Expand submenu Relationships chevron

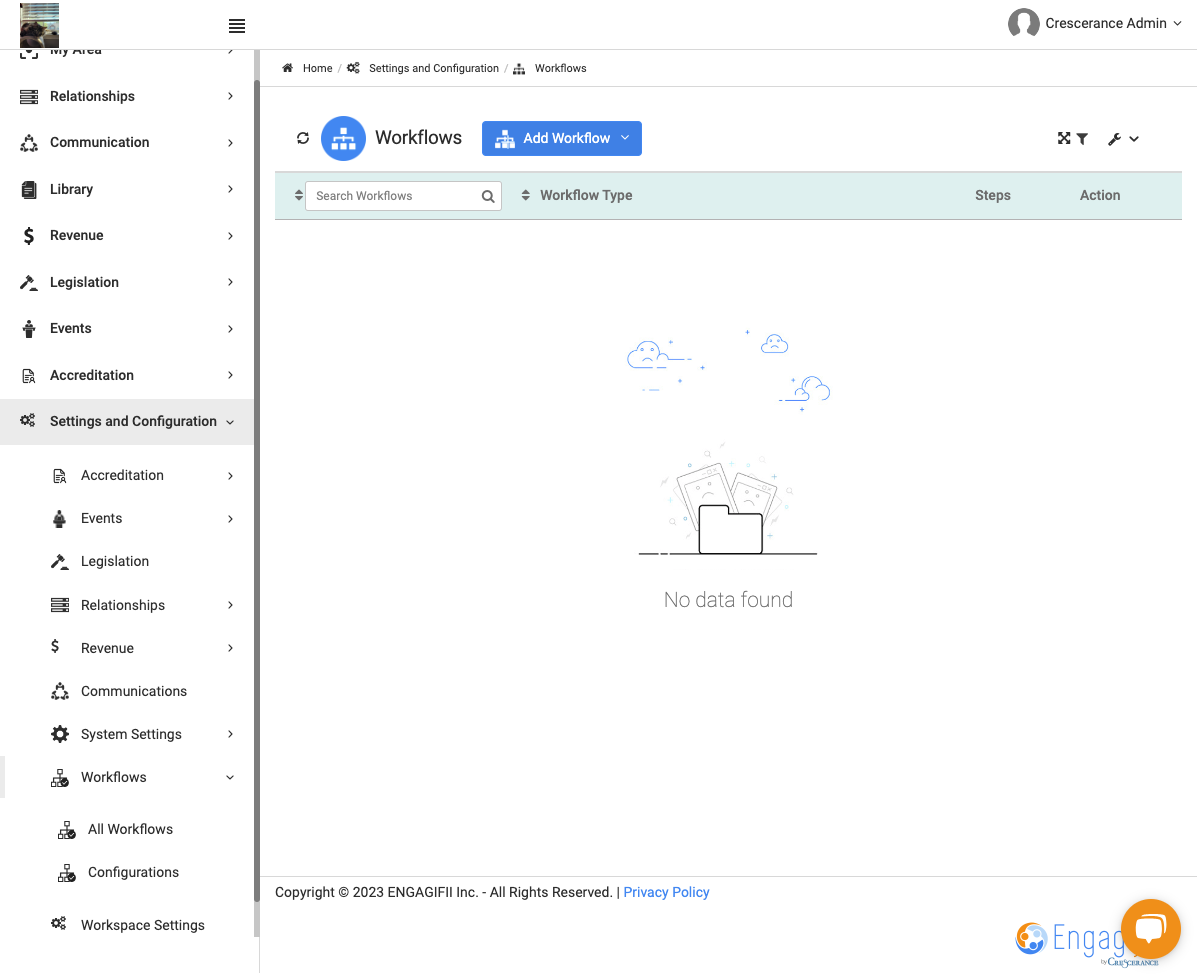[230, 605]
